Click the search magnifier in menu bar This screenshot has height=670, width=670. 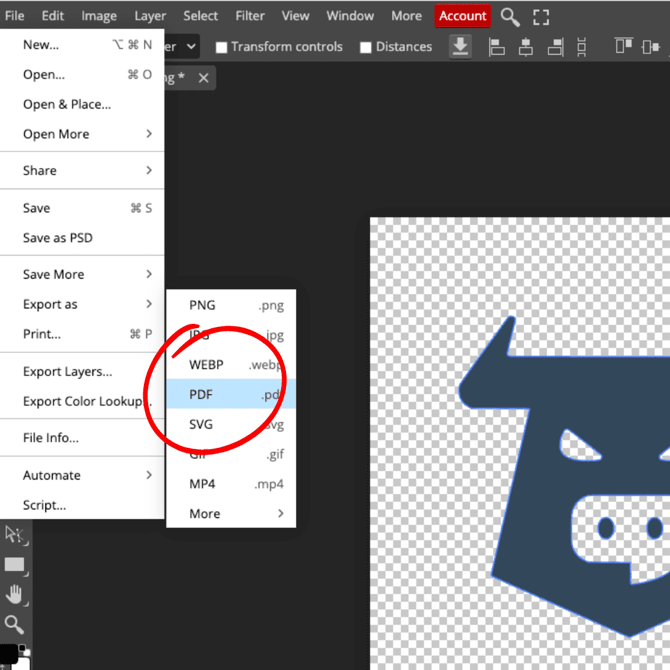click(x=510, y=16)
